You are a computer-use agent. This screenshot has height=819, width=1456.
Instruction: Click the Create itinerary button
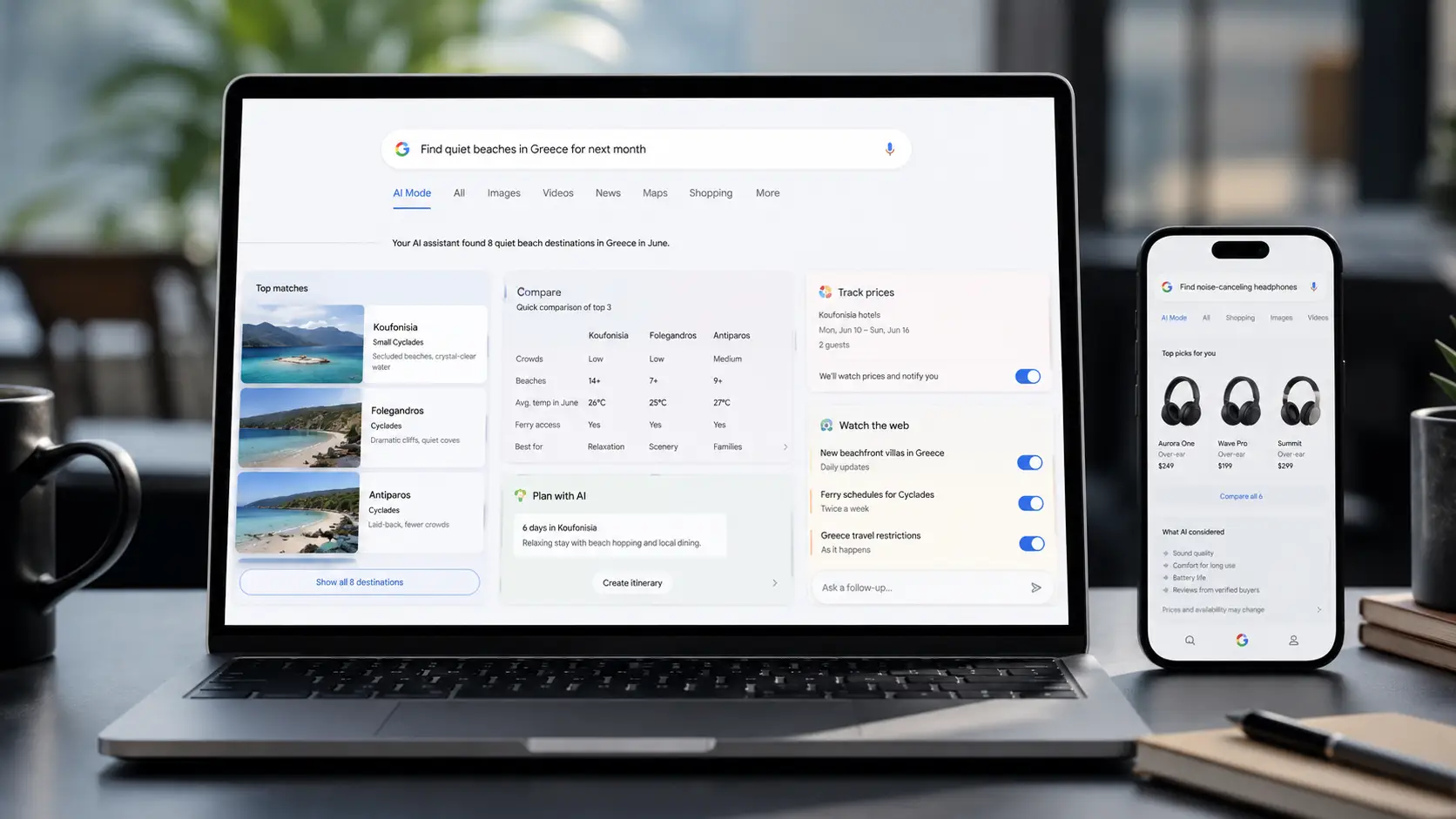[x=632, y=583]
